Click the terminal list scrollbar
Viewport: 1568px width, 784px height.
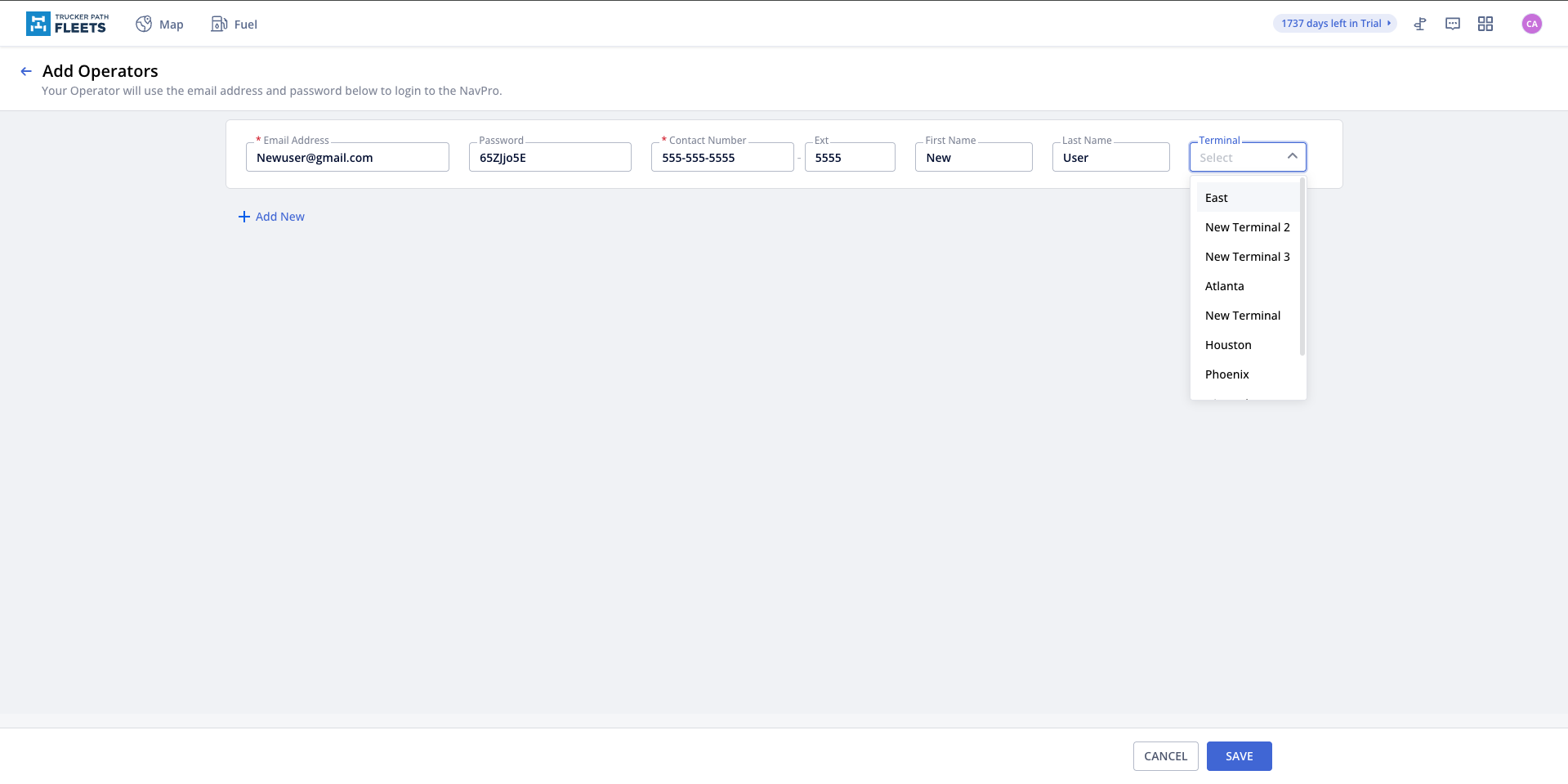tap(1302, 267)
